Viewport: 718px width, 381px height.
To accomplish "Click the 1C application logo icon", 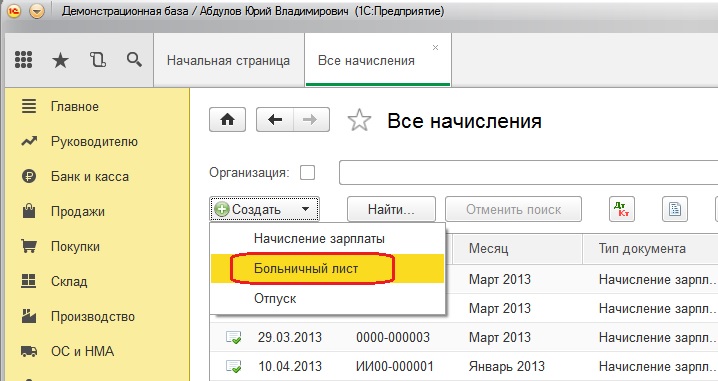I will click(14, 11).
